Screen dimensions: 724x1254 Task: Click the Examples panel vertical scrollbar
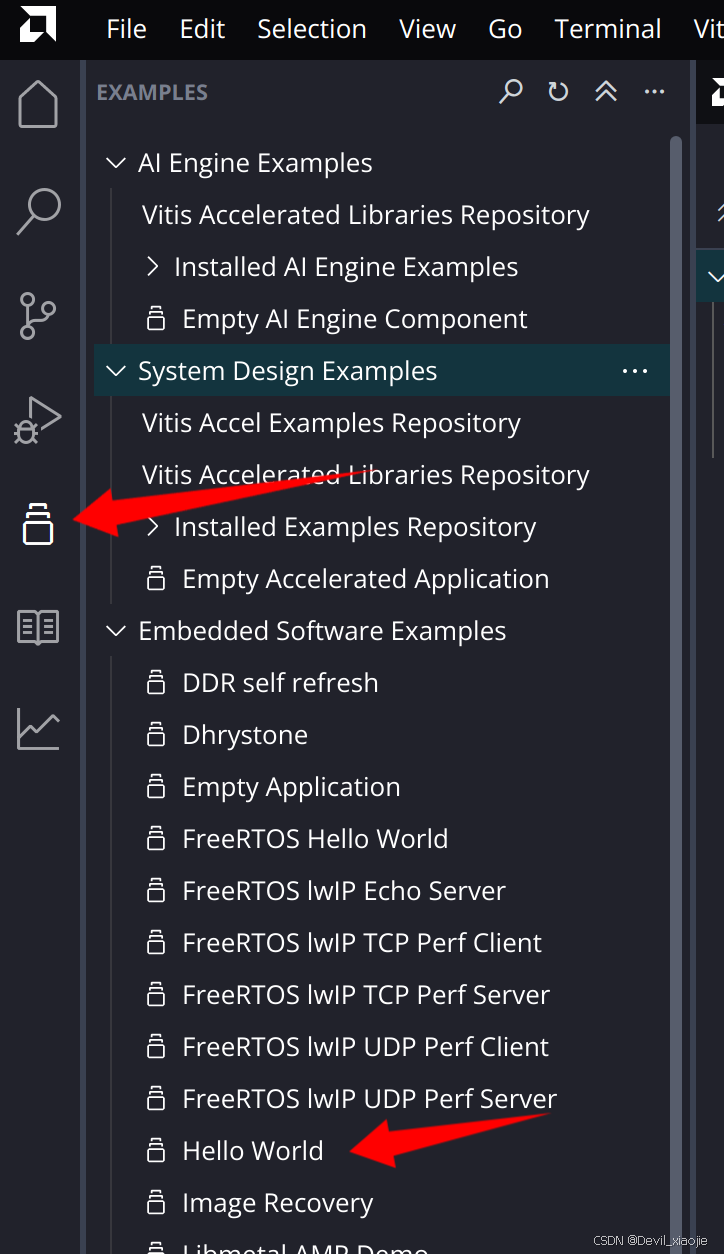point(677,695)
